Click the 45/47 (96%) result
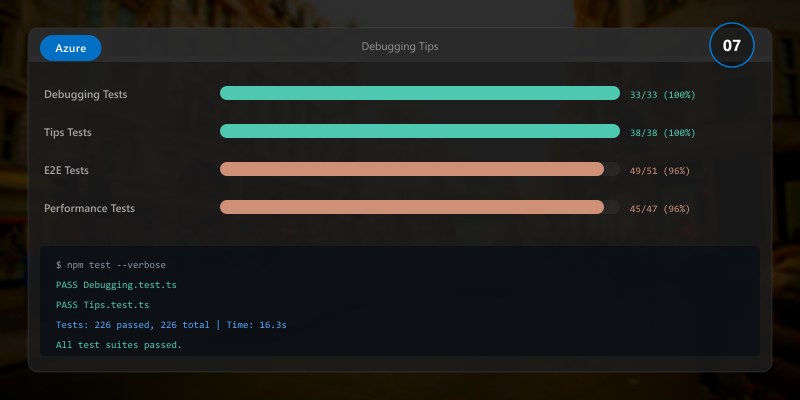 (659, 209)
